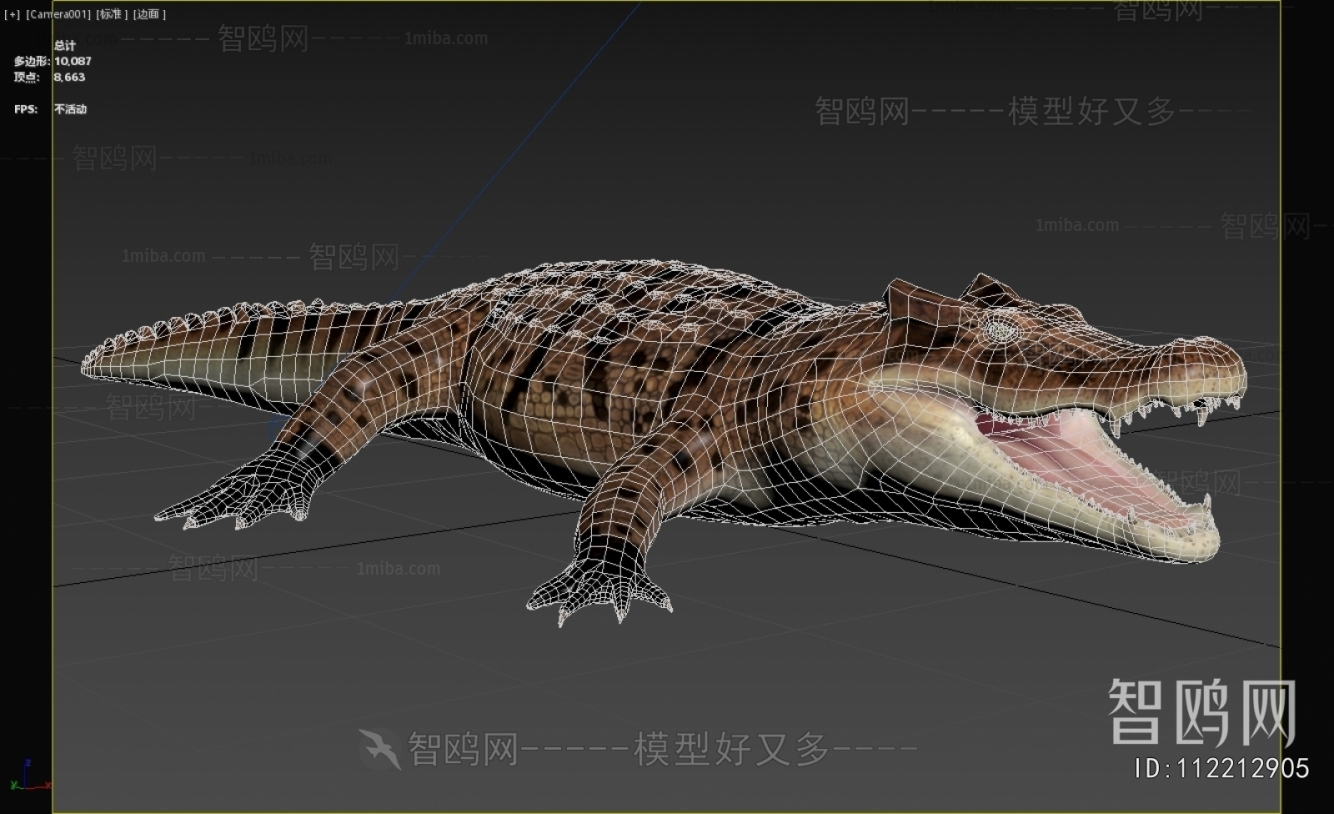Click the 总计 statistics header text
Image resolution: width=1334 pixels, height=814 pixels.
[x=65, y=46]
